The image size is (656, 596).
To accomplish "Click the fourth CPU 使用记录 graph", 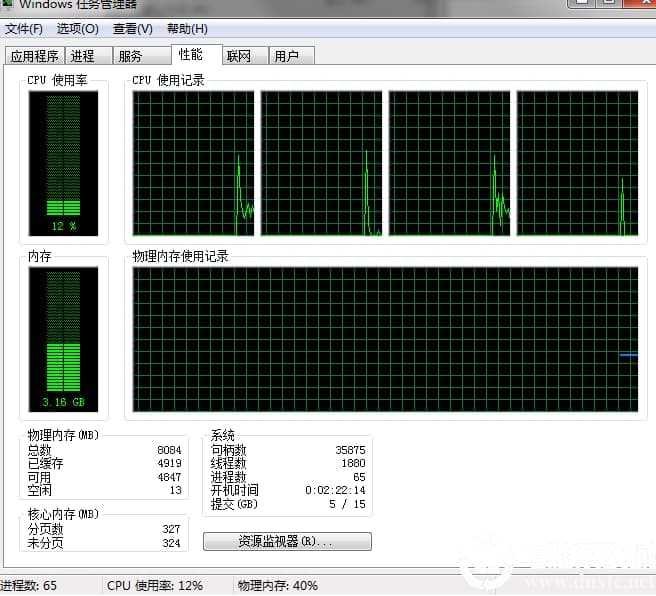I will click(577, 163).
